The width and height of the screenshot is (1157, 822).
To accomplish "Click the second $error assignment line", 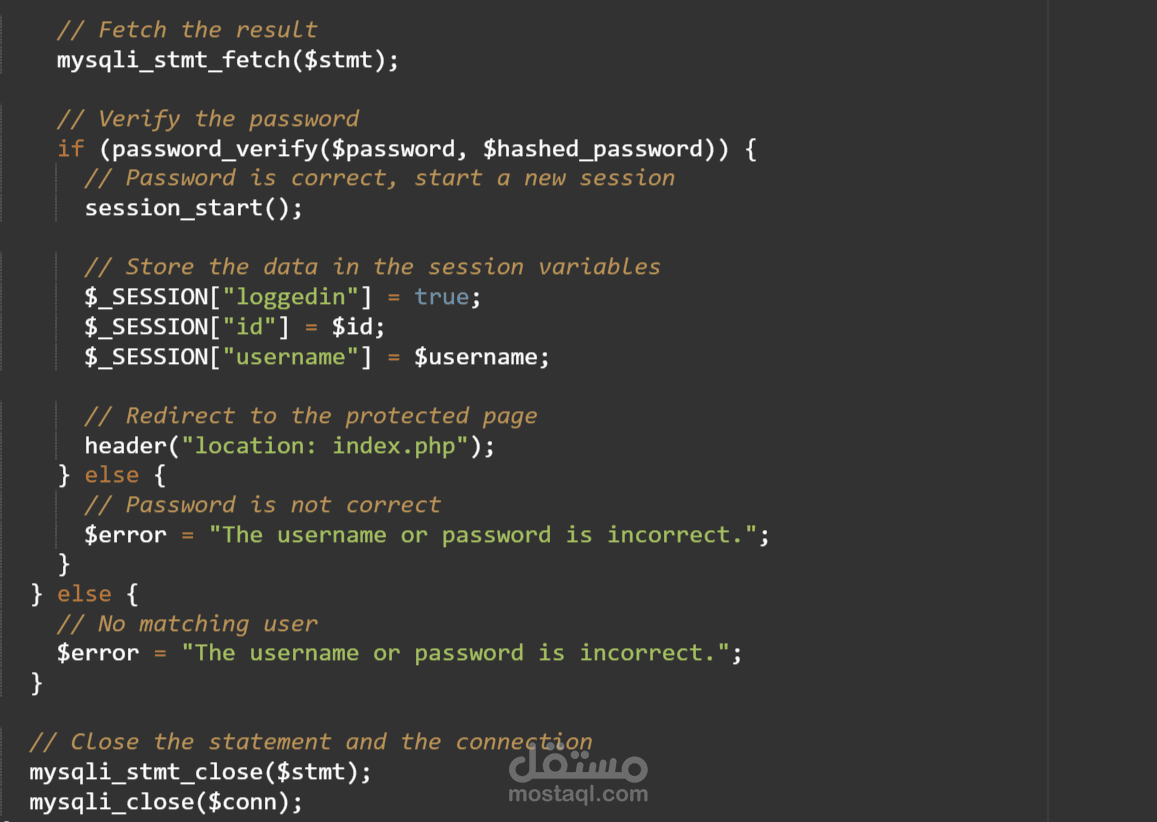I will tap(399, 653).
